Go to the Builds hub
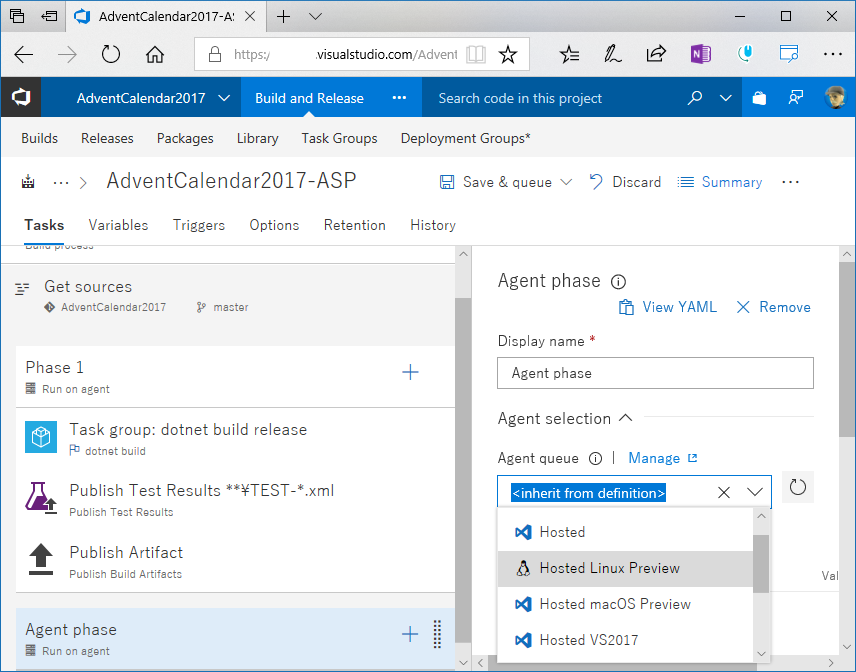Image resolution: width=856 pixels, height=672 pixels. tap(39, 138)
